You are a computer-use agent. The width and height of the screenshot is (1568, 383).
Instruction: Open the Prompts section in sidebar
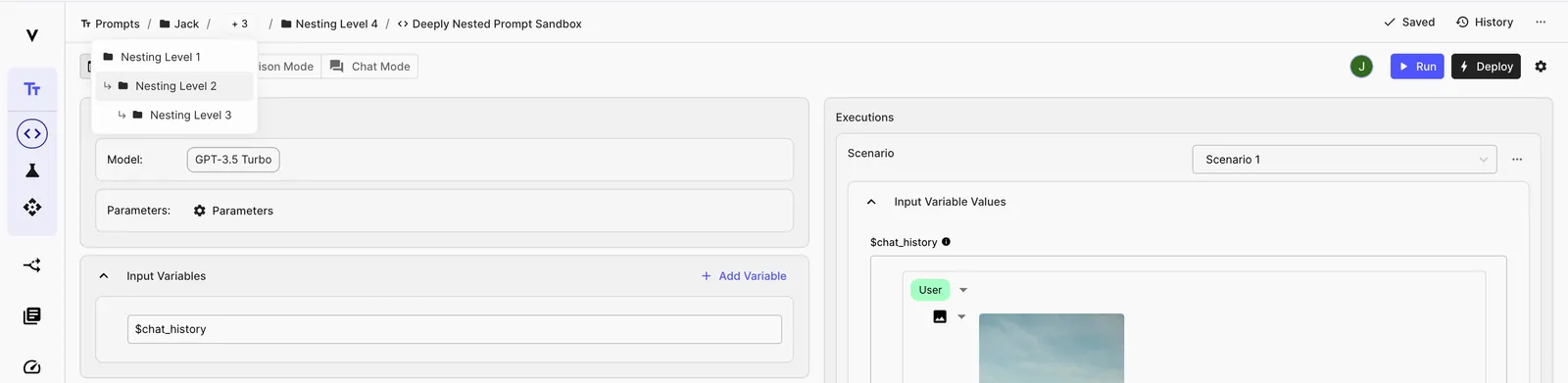[x=32, y=89]
